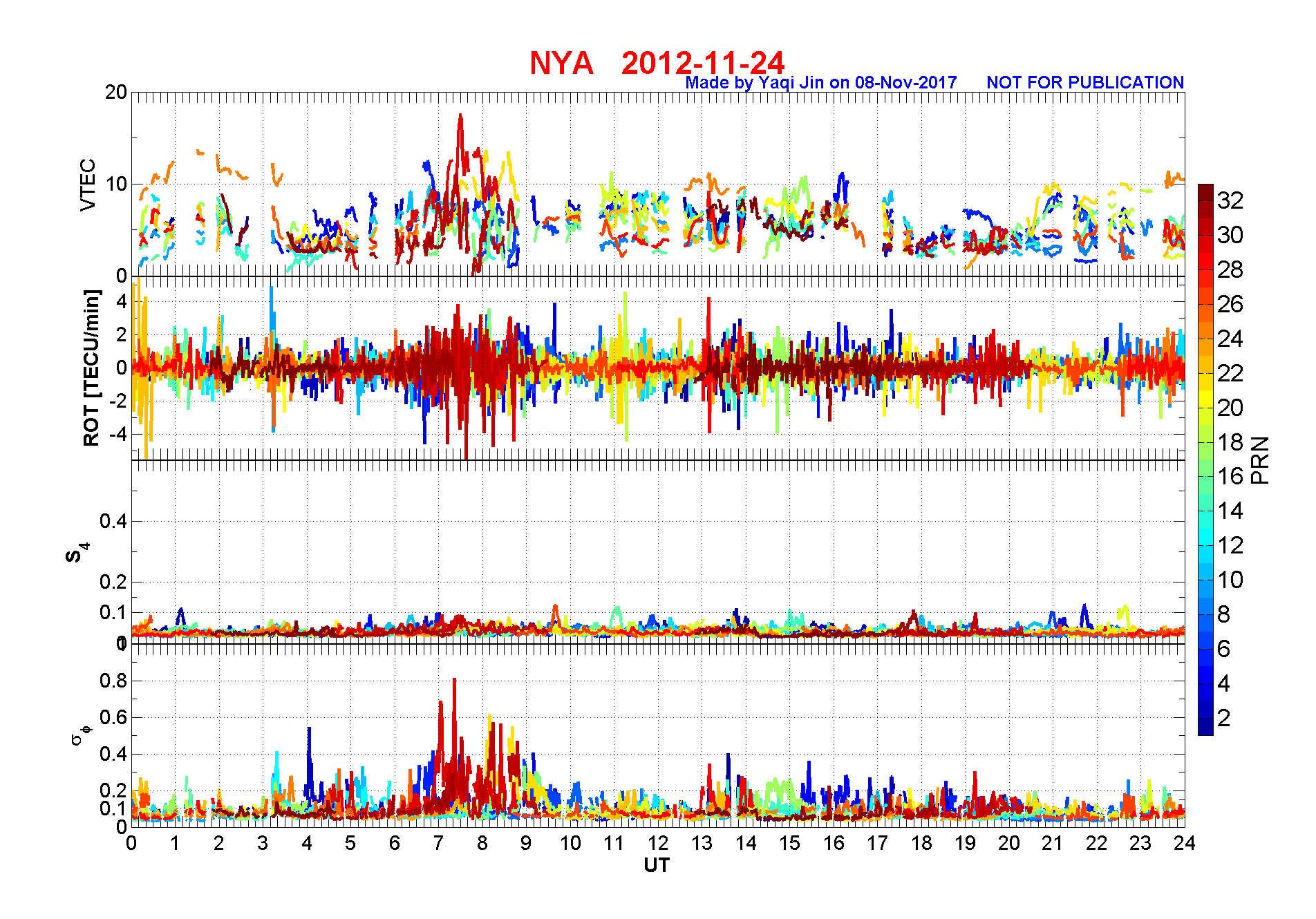Click the tallest dark red VTEC peak
Viewport: 1316px width, 919px height.
click(x=460, y=117)
